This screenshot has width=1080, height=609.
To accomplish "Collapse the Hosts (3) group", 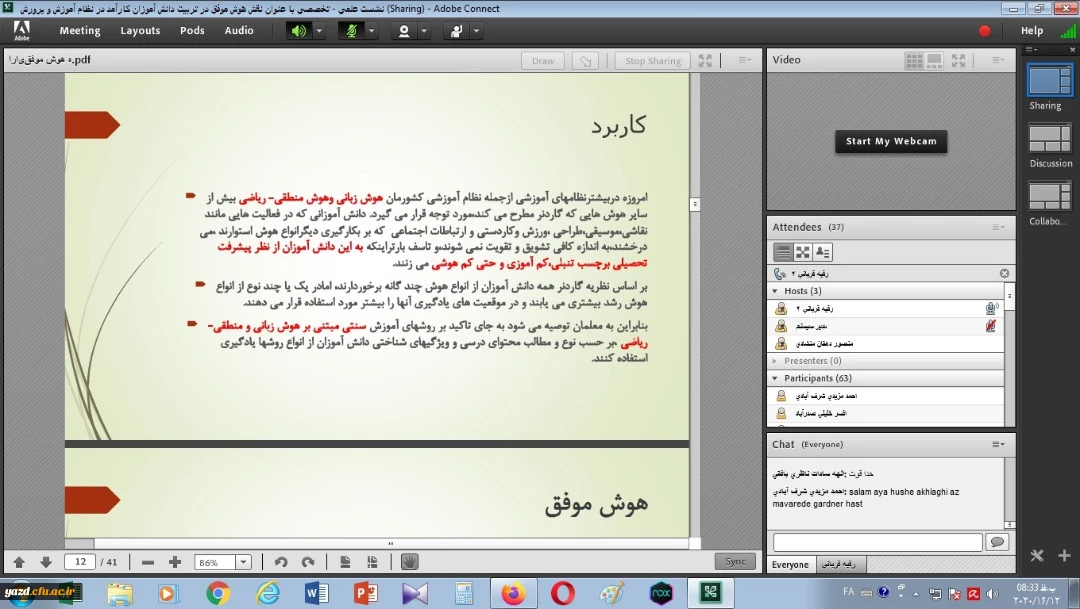I will pos(775,291).
